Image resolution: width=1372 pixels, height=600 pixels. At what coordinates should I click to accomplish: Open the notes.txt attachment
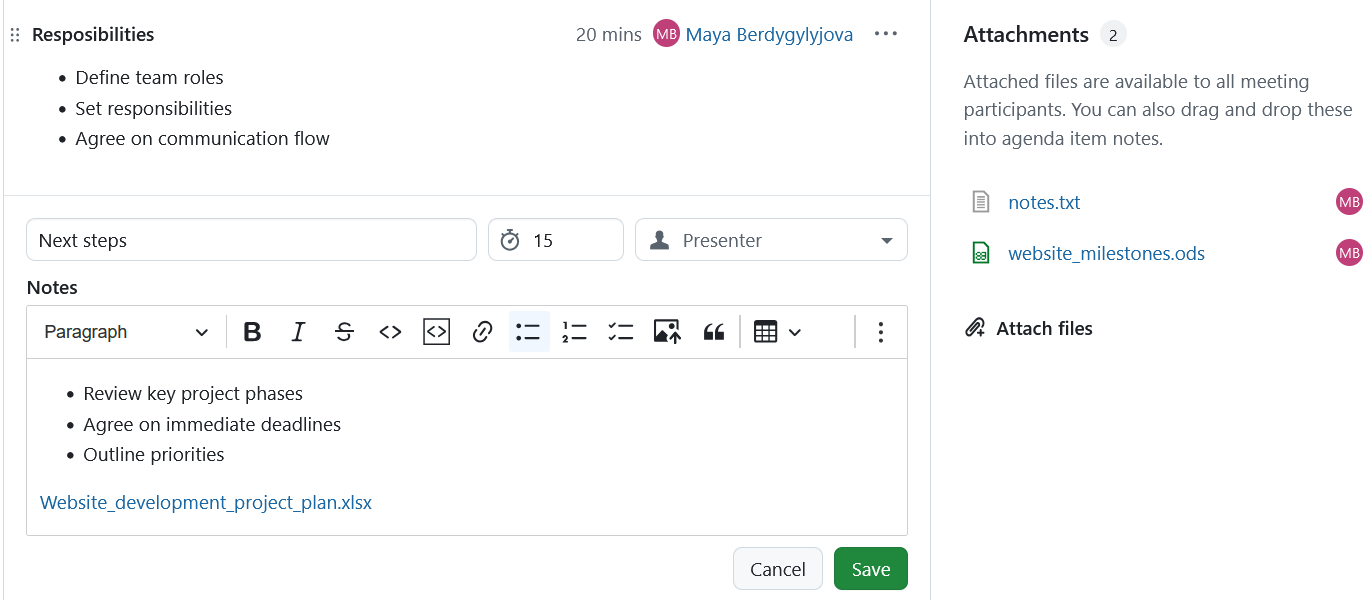point(1043,201)
